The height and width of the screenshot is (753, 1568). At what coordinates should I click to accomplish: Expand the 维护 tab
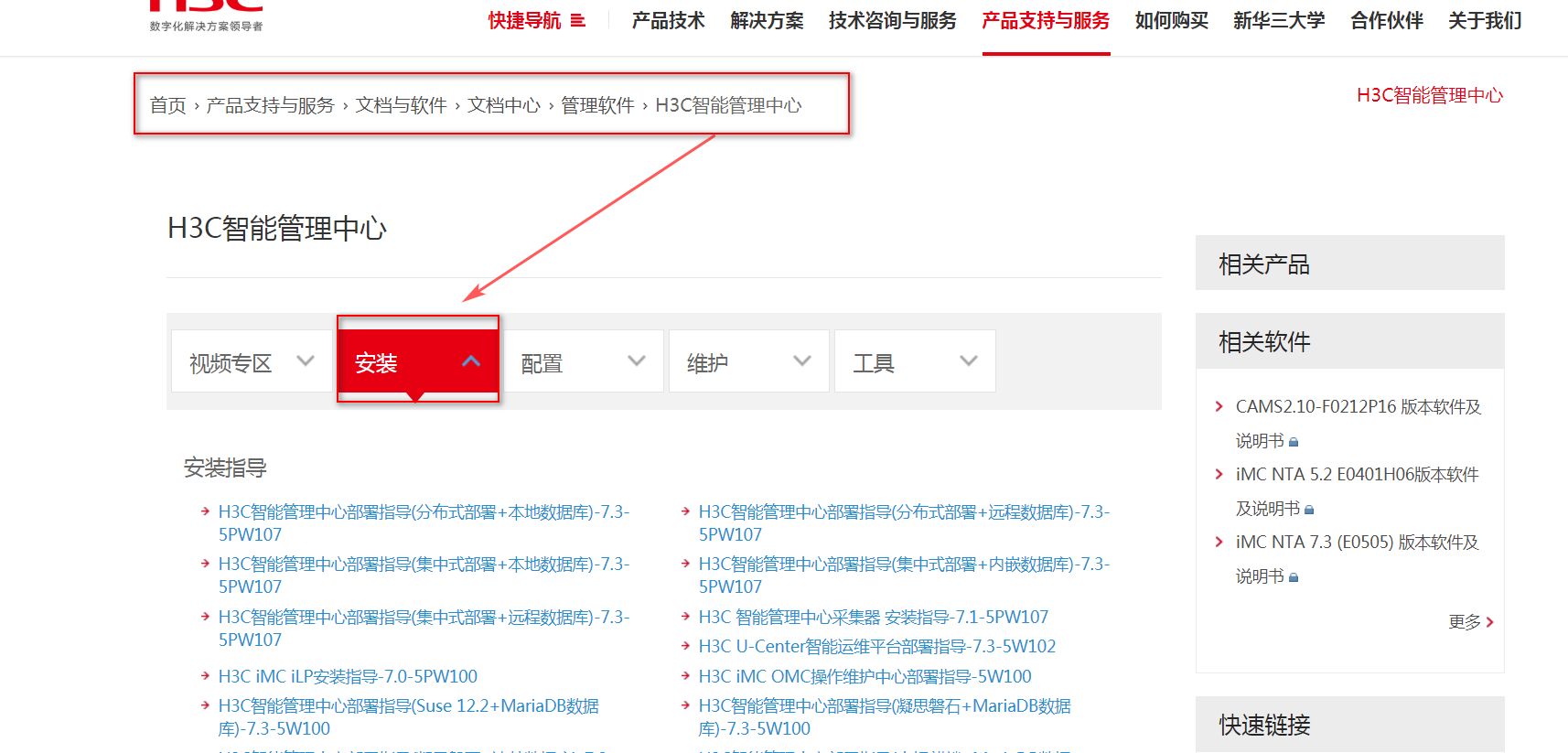click(749, 361)
